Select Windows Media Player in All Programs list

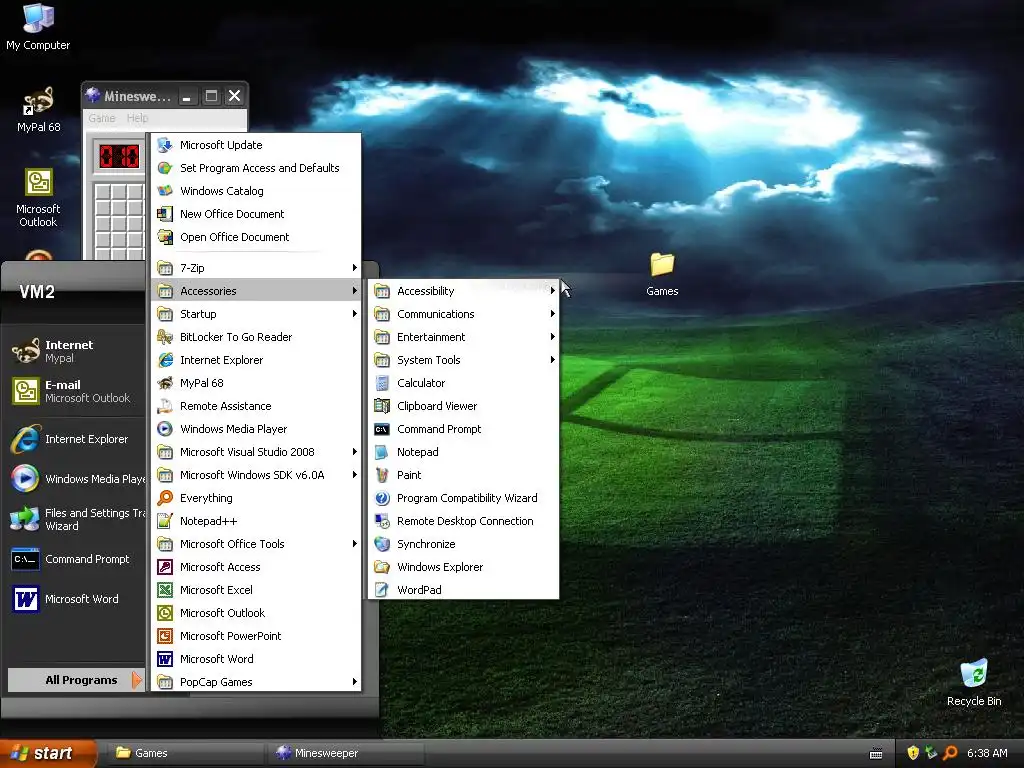click(x=256, y=429)
